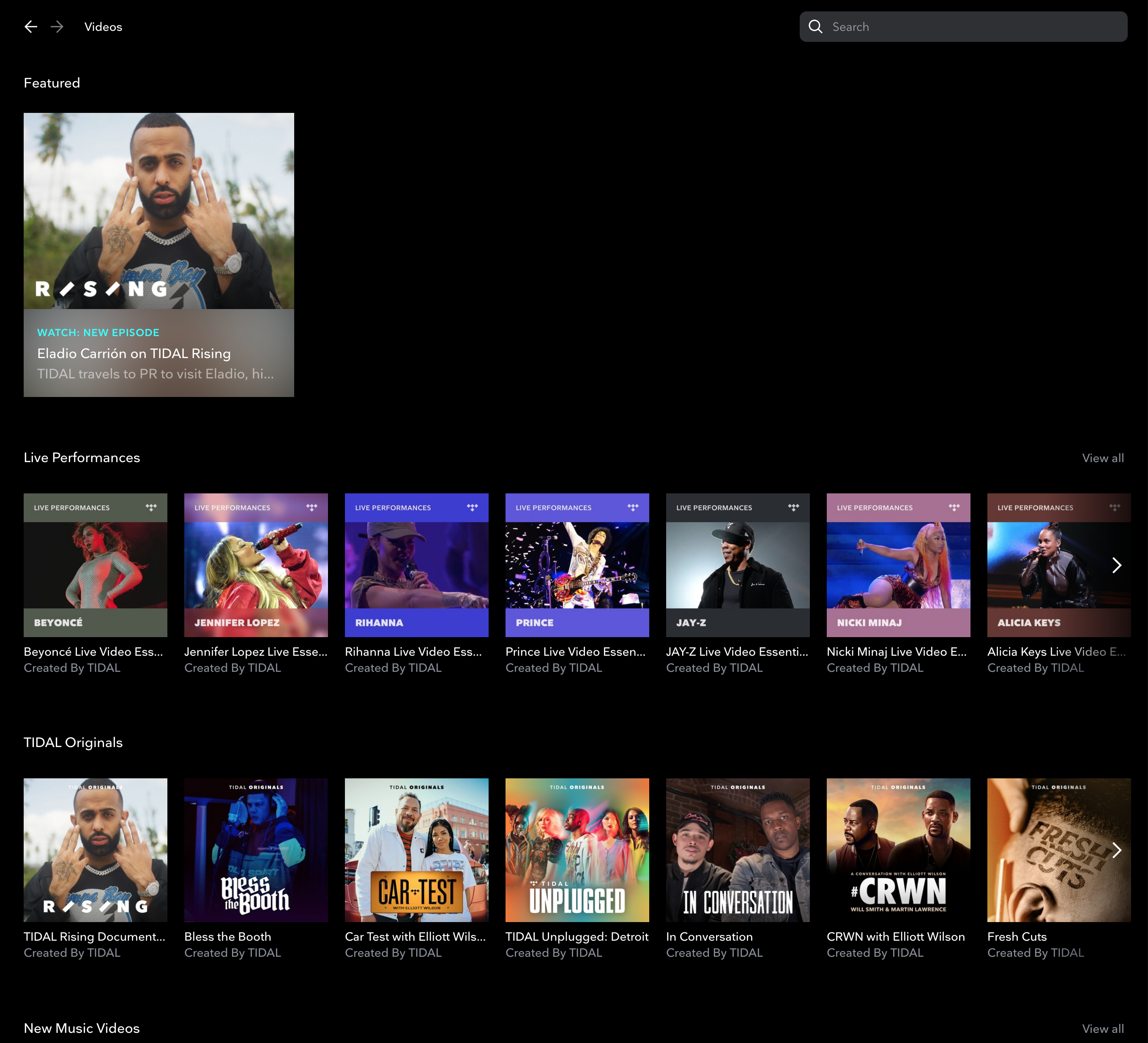Image resolution: width=1148 pixels, height=1043 pixels.
Task: Click CRWN with Elliott Wilson title
Action: [x=896, y=936]
